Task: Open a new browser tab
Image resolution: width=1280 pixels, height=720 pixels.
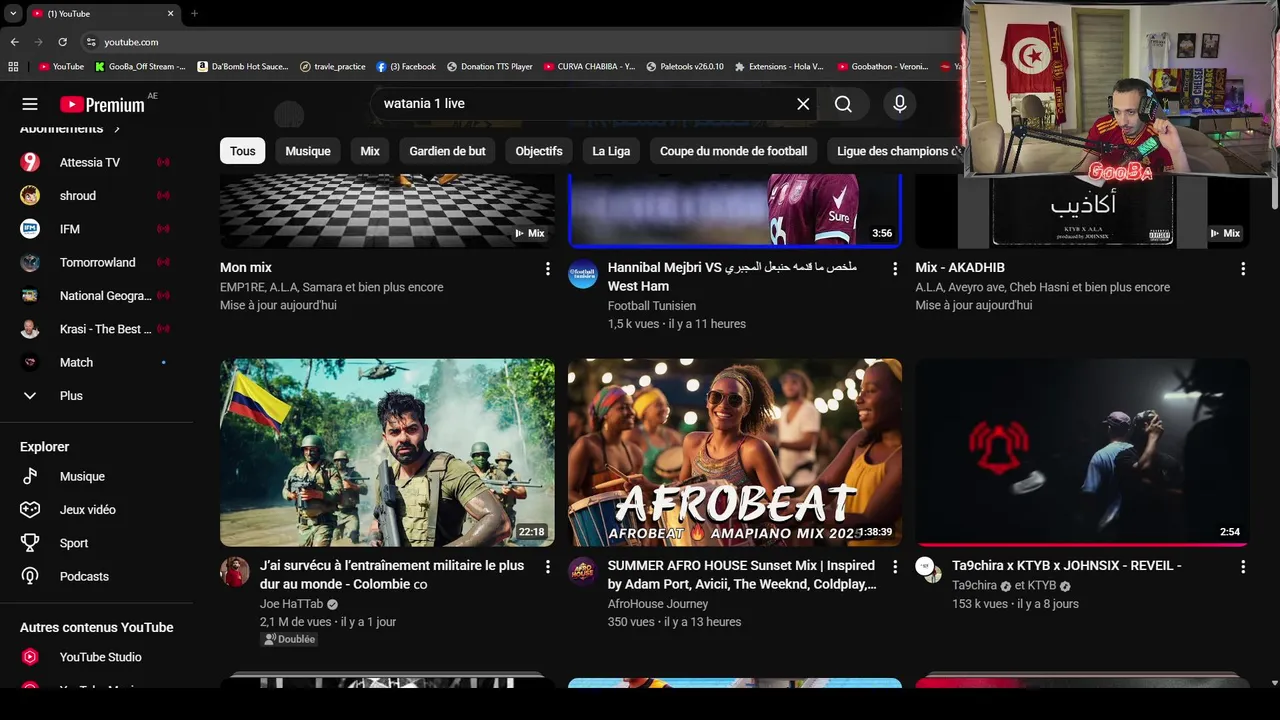Action: (194, 13)
